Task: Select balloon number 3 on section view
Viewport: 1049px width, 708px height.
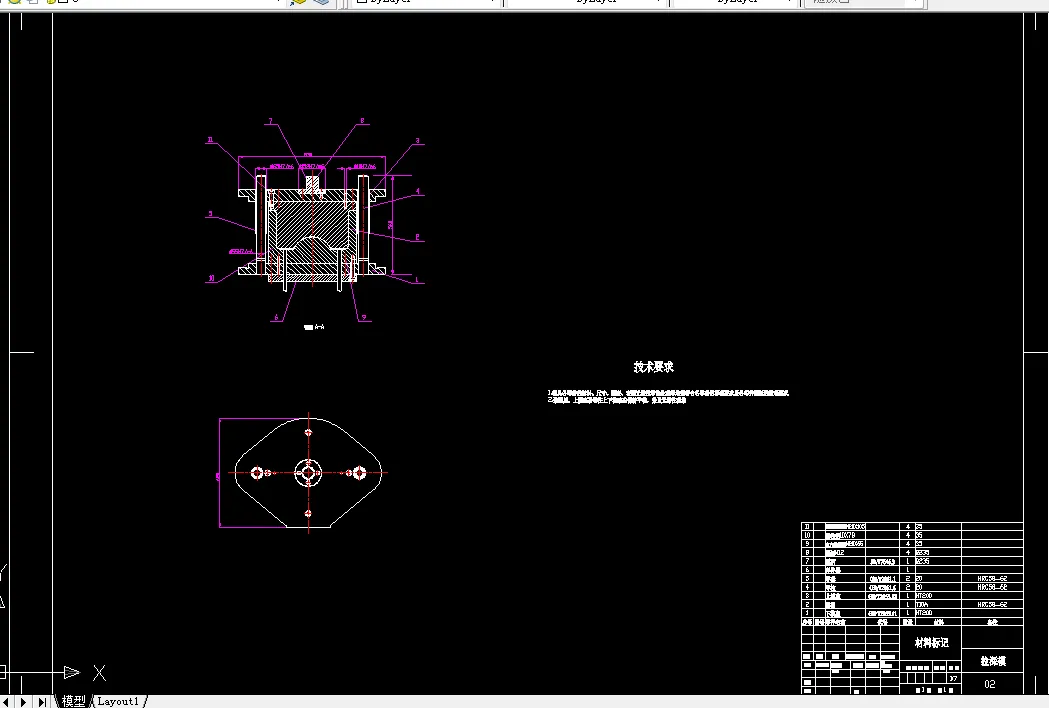Action: [x=417, y=141]
